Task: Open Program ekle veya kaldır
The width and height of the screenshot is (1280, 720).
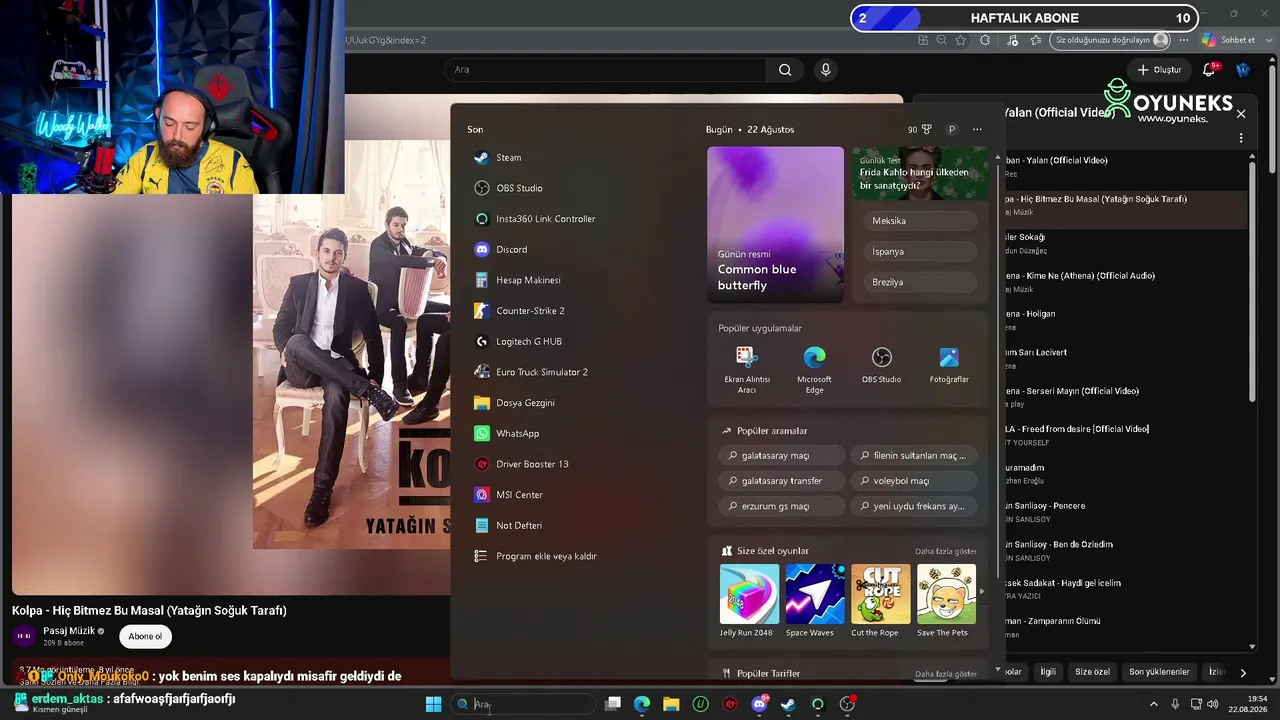Action: [578, 556]
